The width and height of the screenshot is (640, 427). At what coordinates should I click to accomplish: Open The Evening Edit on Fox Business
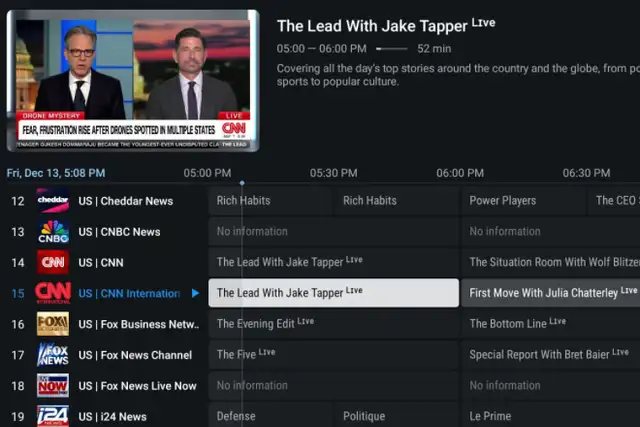pyautogui.click(x=334, y=324)
